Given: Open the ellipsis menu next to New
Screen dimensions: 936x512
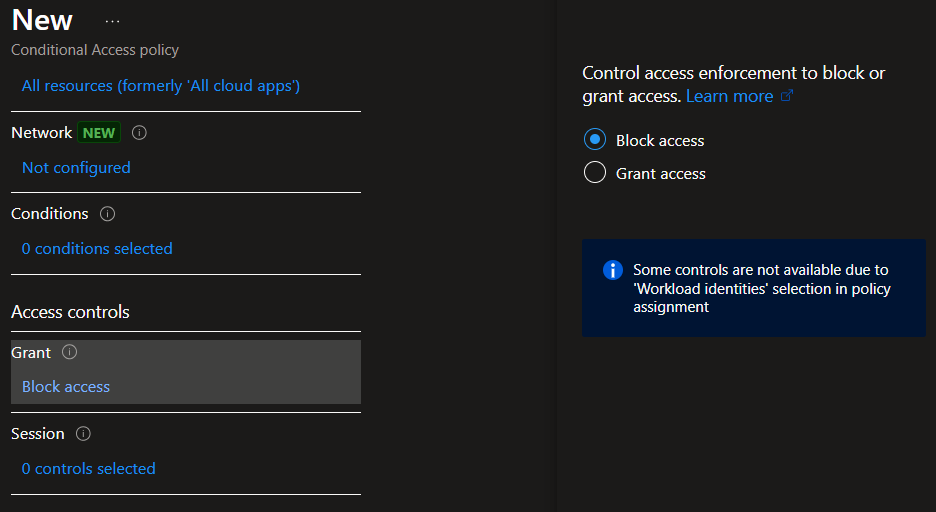Looking at the screenshot, I should 112,21.
